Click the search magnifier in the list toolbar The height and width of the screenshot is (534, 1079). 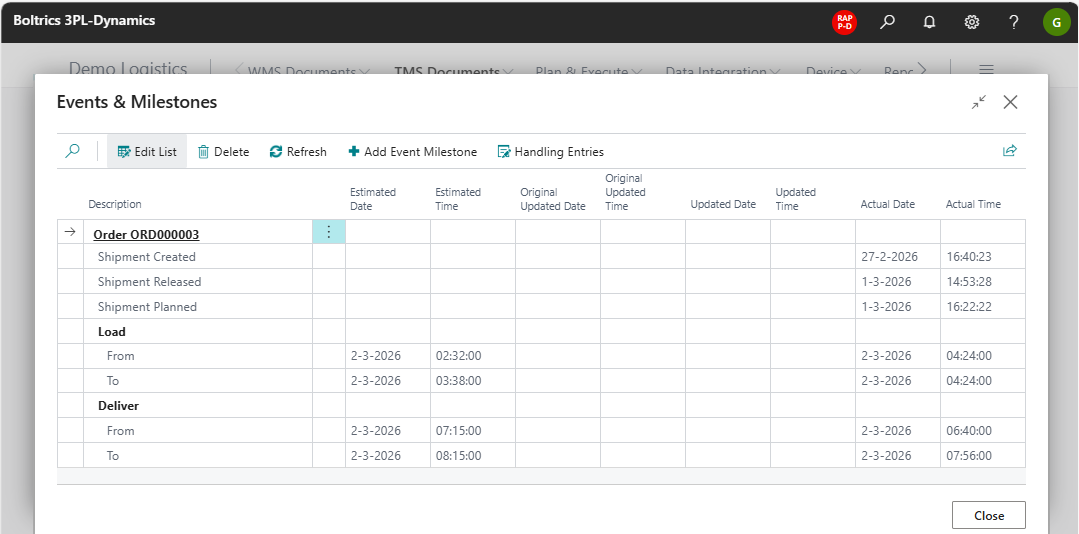72,151
